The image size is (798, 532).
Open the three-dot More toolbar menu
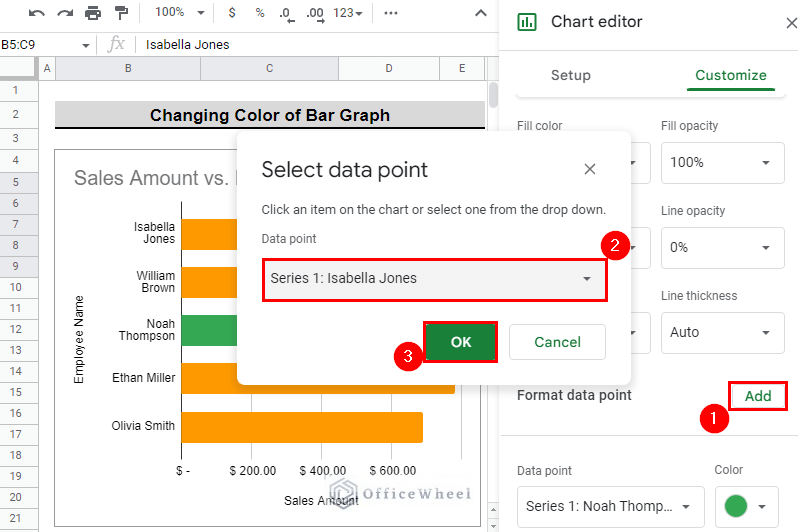[391, 13]
